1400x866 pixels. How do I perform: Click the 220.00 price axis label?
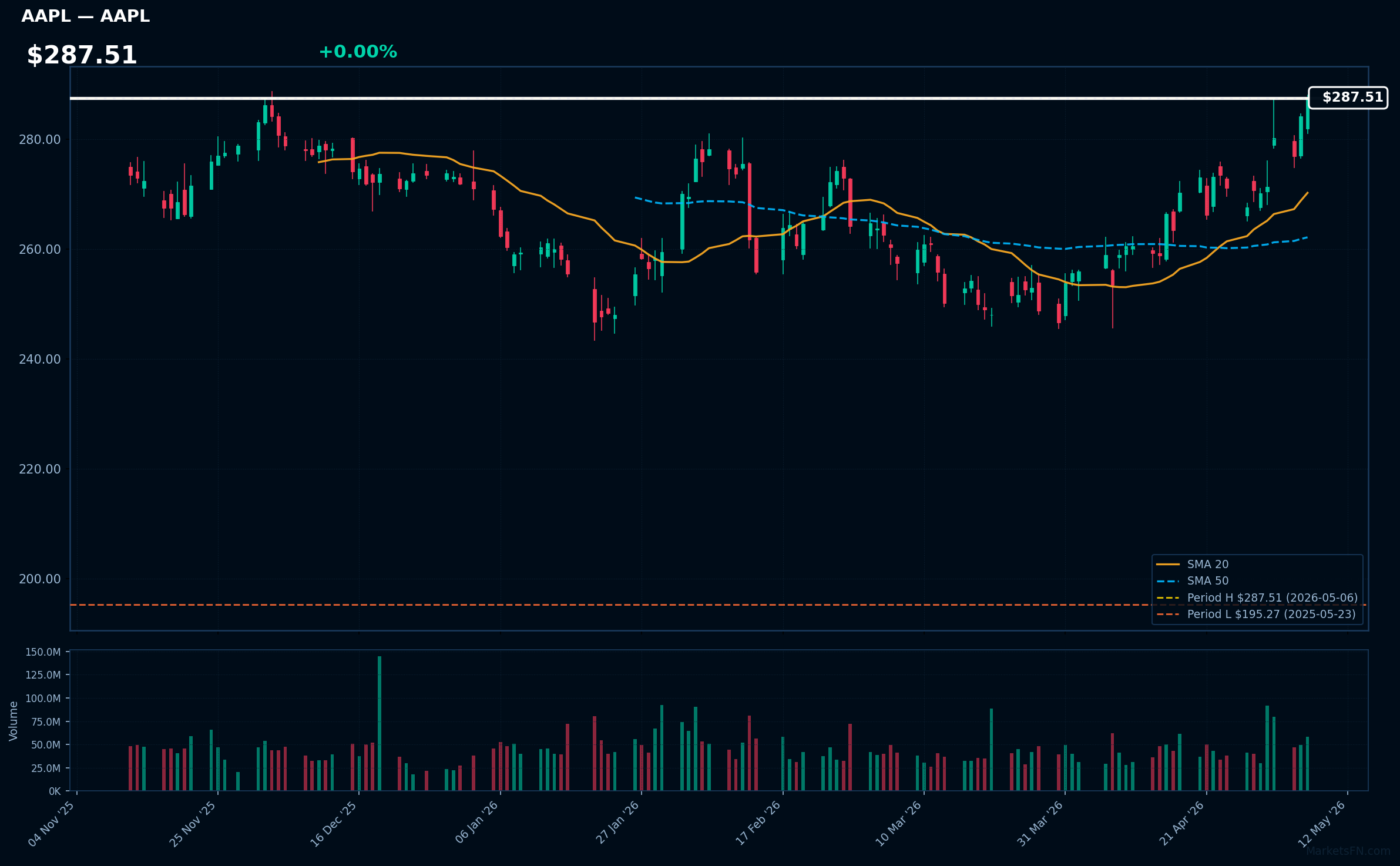point(40,469)
